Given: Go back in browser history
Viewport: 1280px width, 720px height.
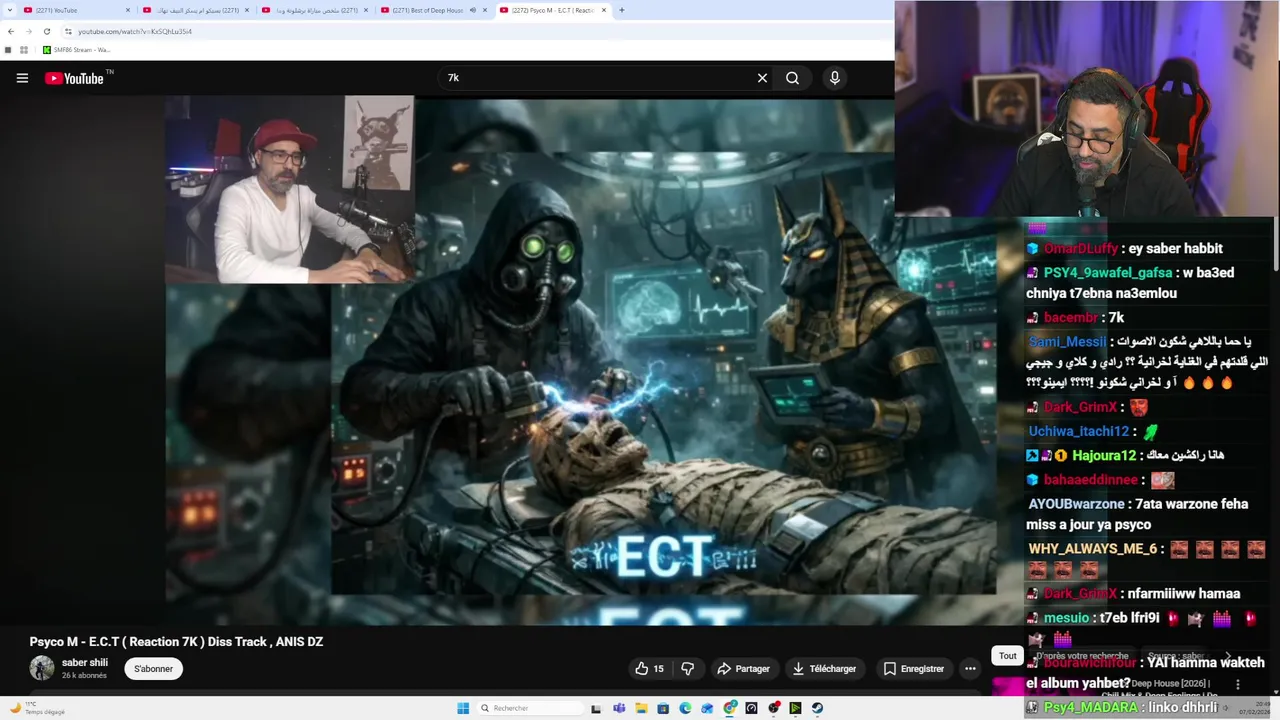Looking at the screenshot, I should tap(11, 31).
